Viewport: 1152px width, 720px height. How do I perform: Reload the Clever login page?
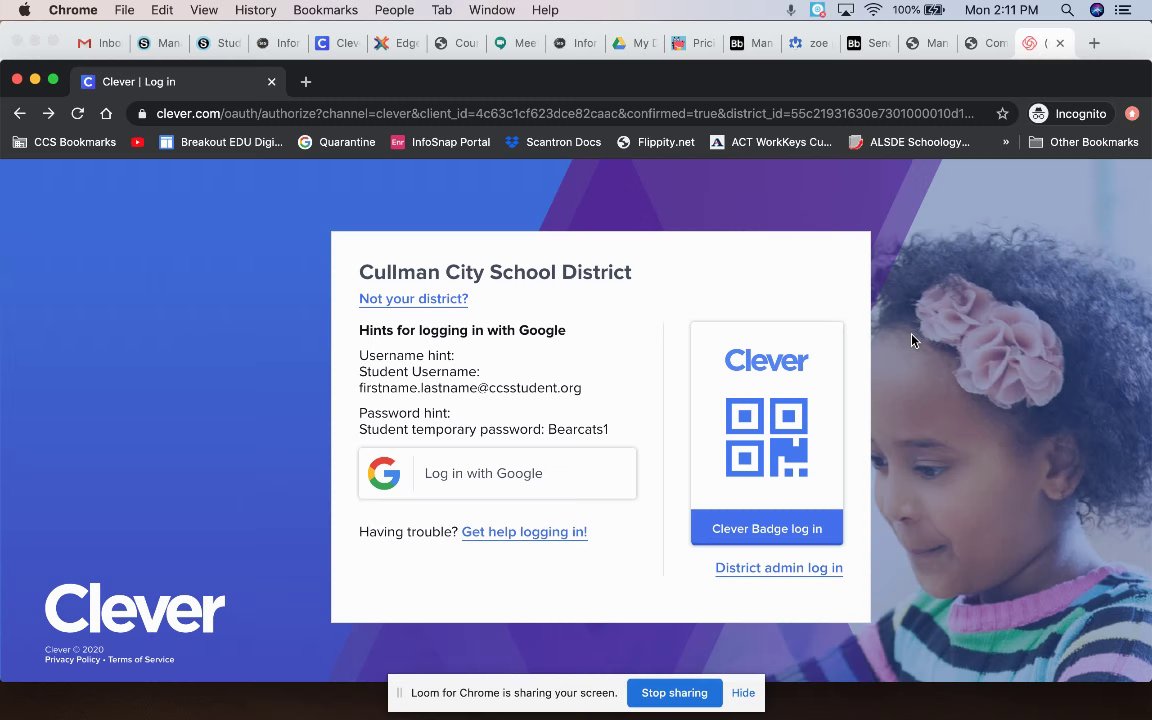[x=77, y=113]
